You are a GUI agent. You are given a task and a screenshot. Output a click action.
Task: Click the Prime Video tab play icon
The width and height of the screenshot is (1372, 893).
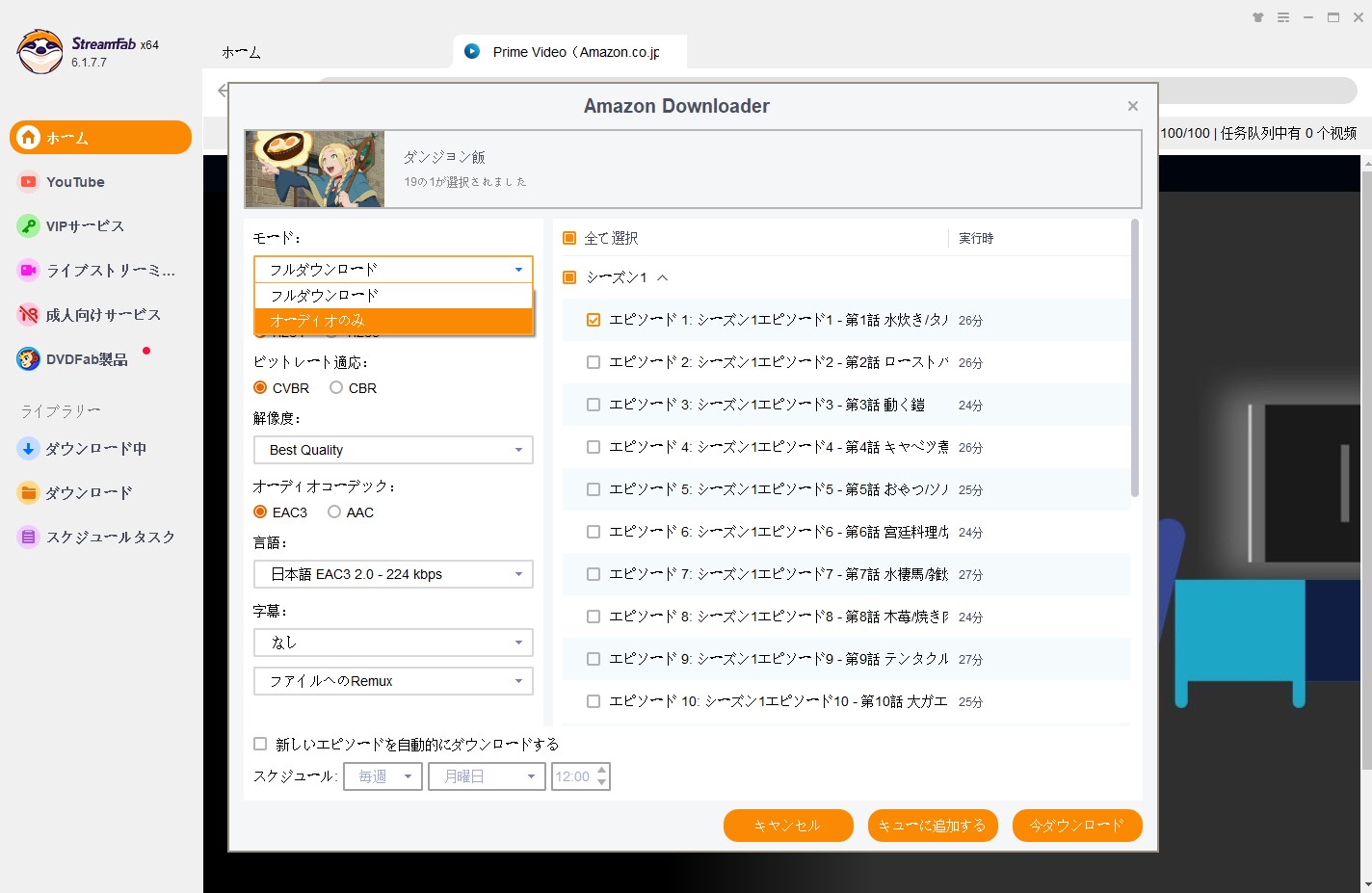(472, 51)
